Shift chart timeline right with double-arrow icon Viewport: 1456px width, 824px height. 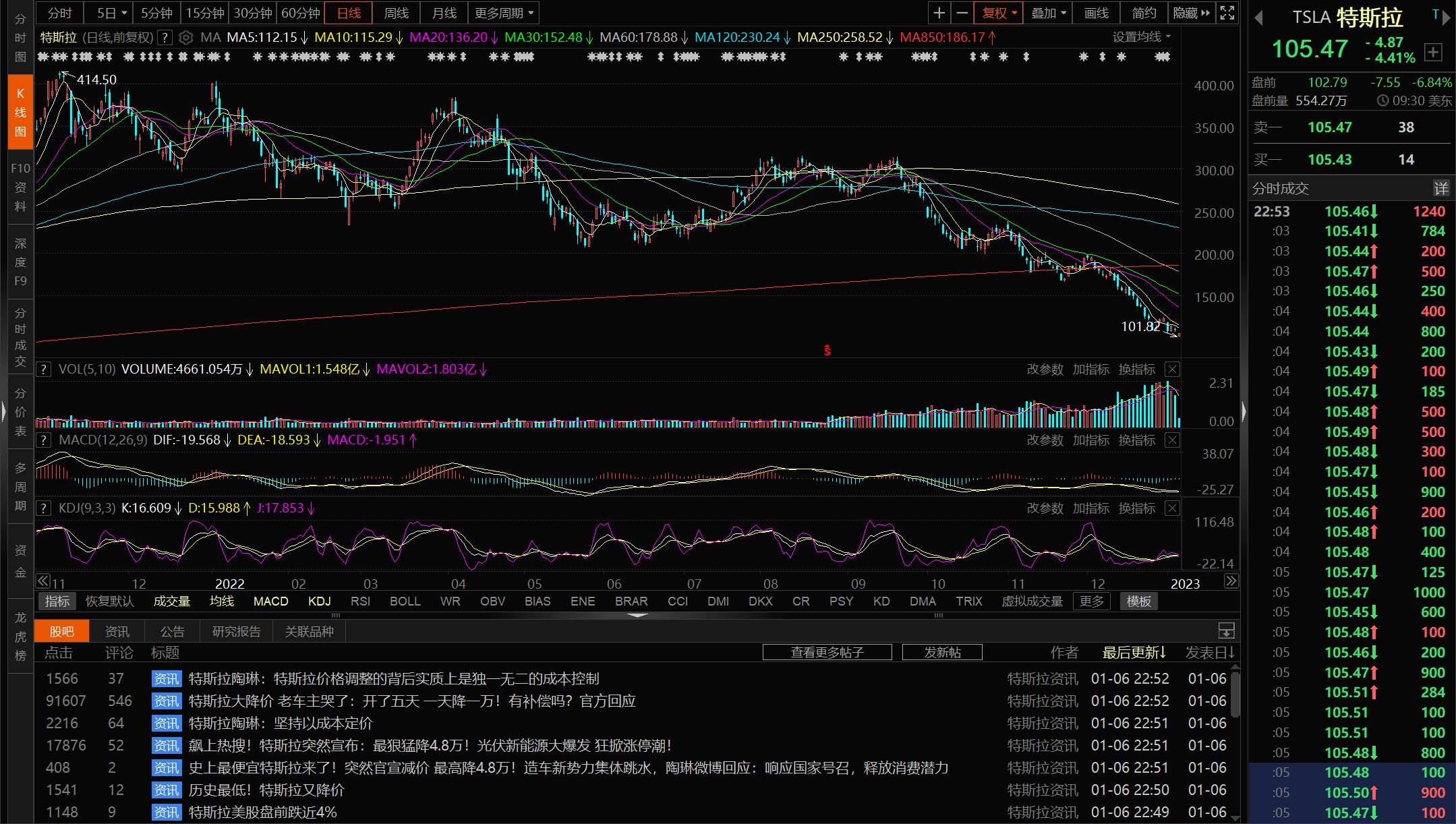(1231, 581)
